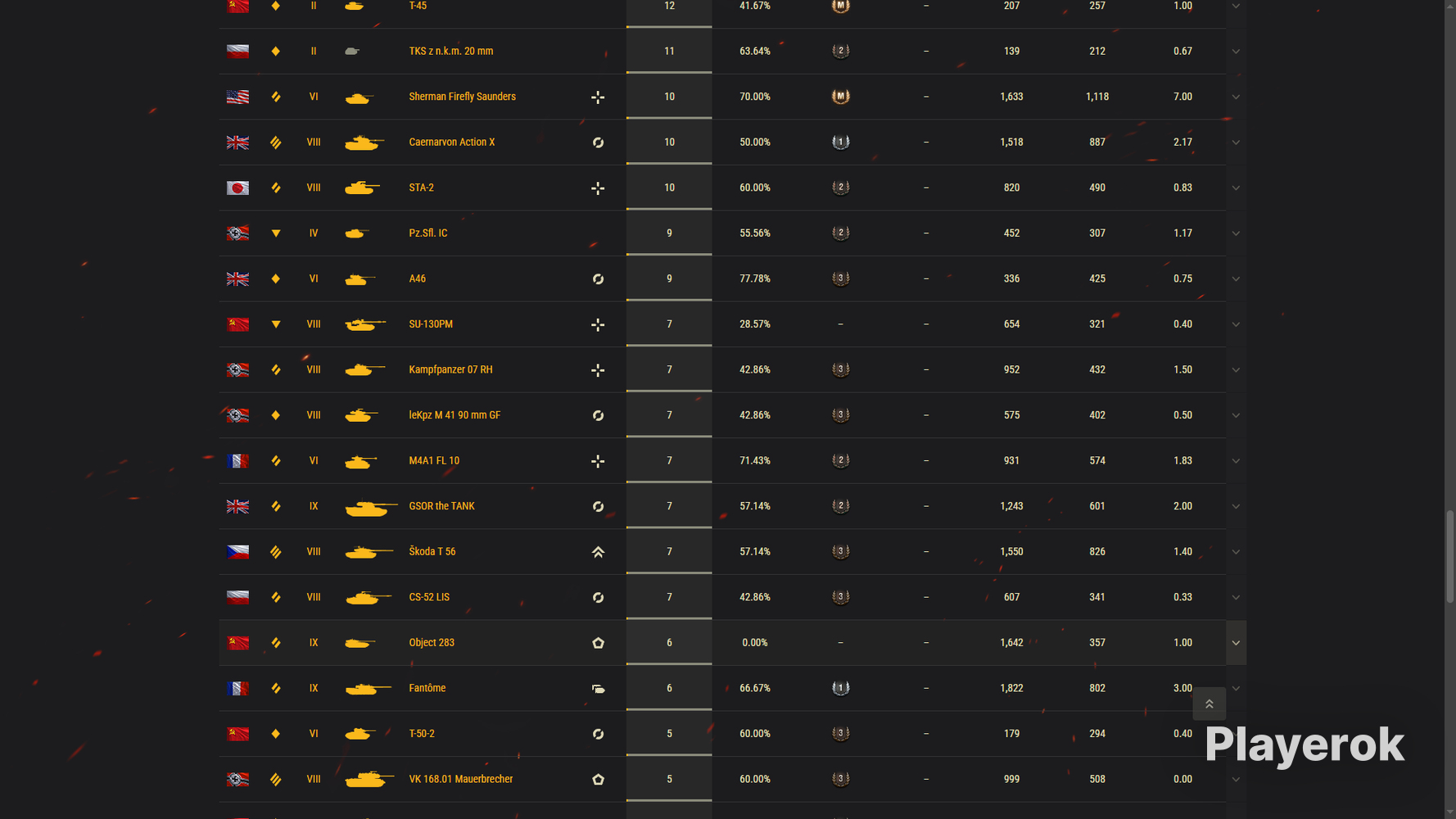The height and width of the screenshot is (819, 1456).
Task: Click the class 1 badge in the Fantôme row
Action: [840, 688]
